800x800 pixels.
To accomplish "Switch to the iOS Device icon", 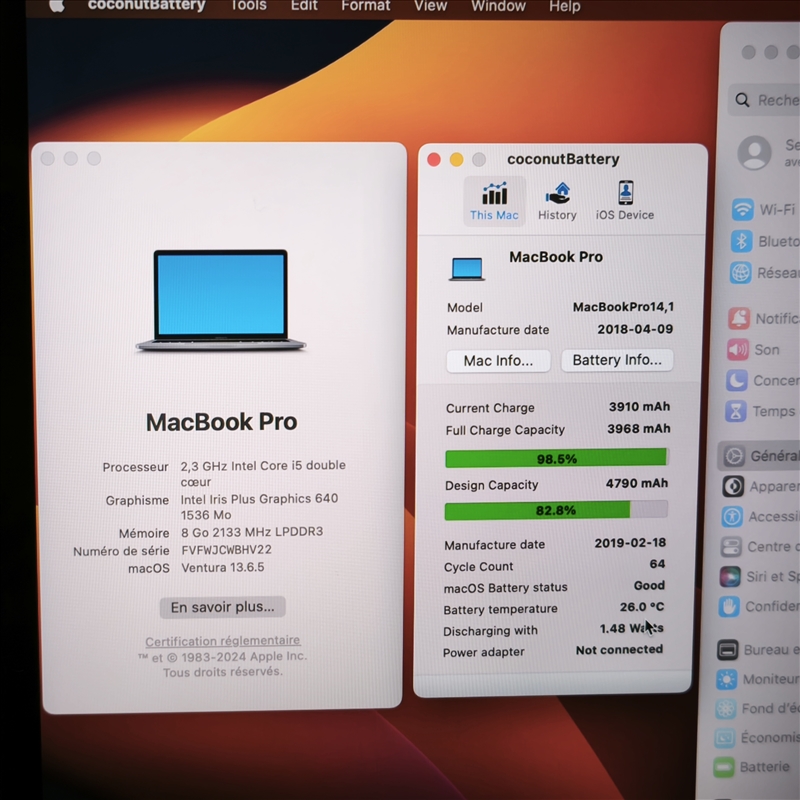I will 625,201.
